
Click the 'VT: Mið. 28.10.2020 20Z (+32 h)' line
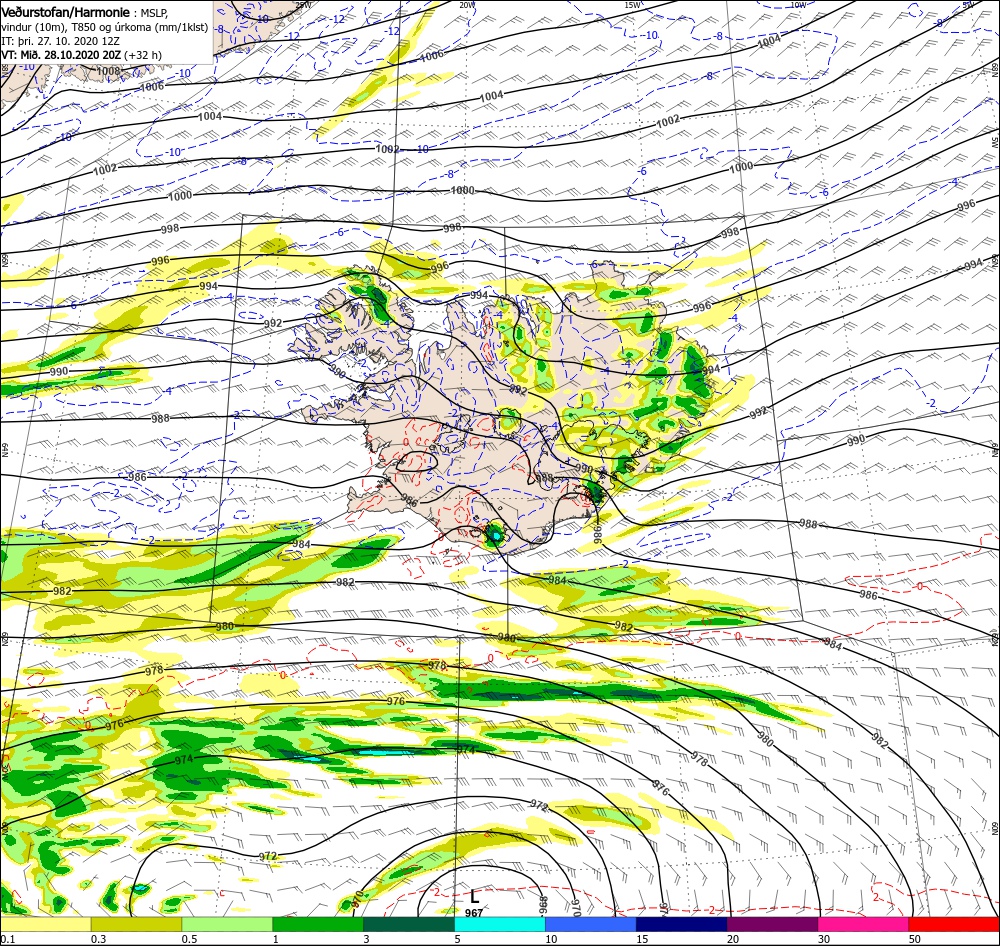pyautogui.click(x=82, y=55)
